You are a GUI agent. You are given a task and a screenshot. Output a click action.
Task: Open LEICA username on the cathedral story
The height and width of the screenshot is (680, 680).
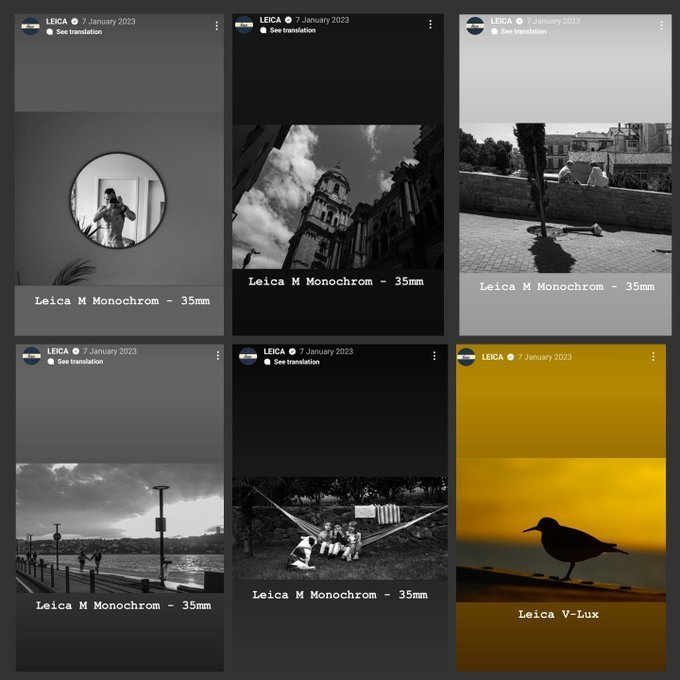270,20
